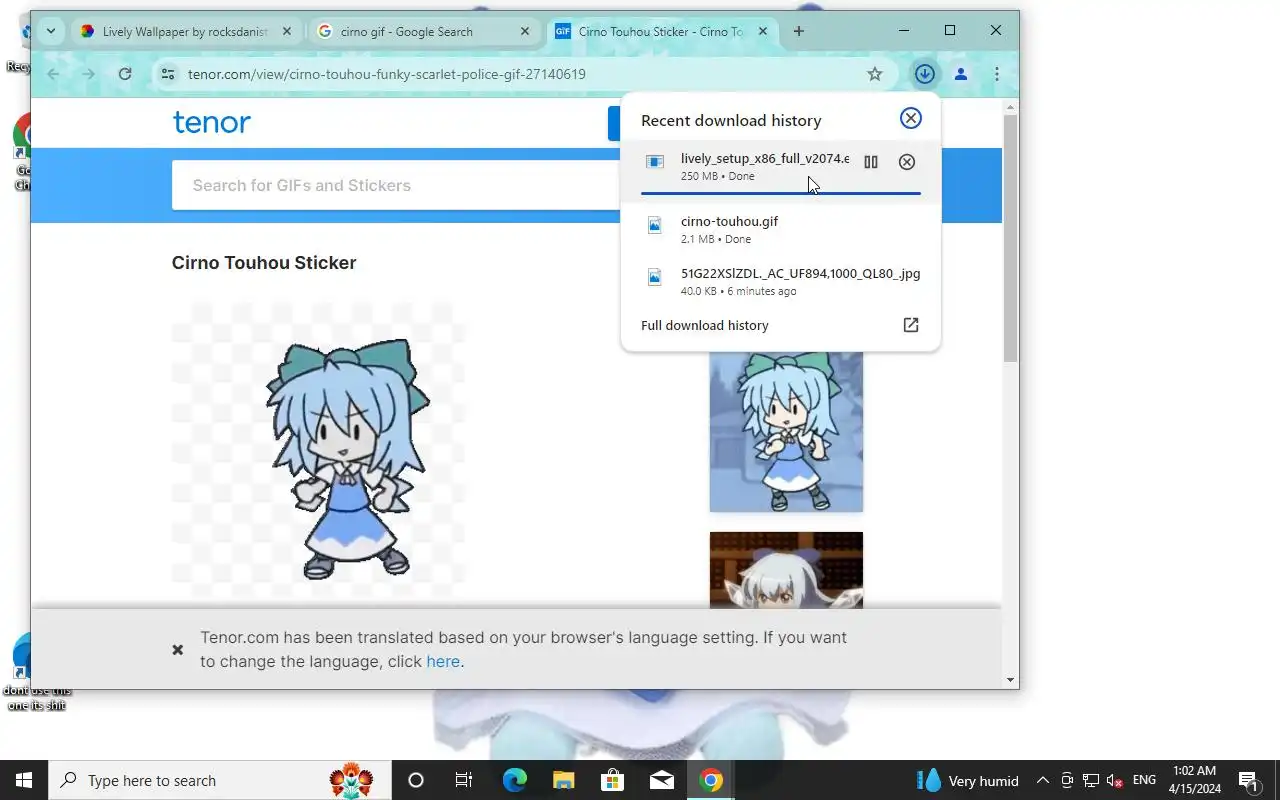1280x800 pixels.
Task: Click the muted volume tray icon
Action: click(1115, 780)
